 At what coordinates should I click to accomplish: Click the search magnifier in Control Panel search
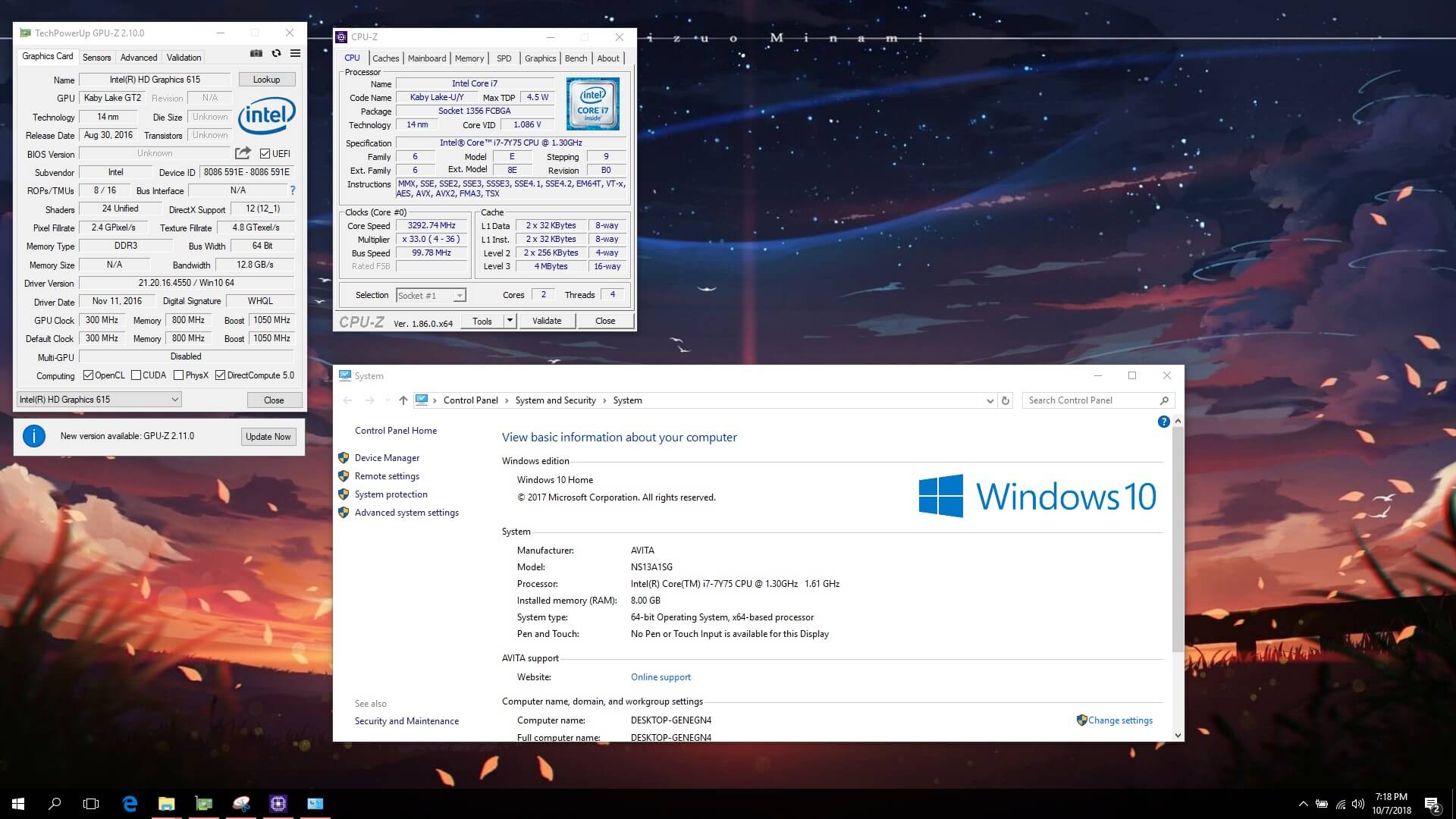tap(1164, 400)
